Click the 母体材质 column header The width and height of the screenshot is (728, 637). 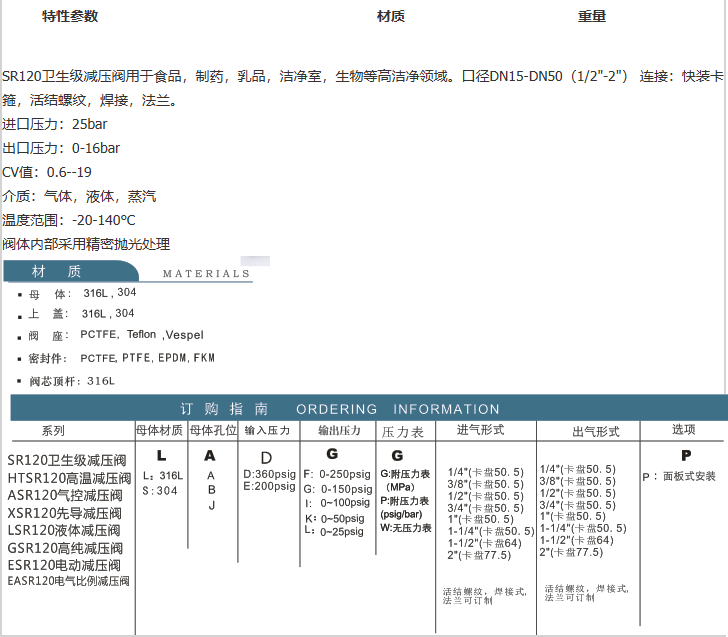159,430
